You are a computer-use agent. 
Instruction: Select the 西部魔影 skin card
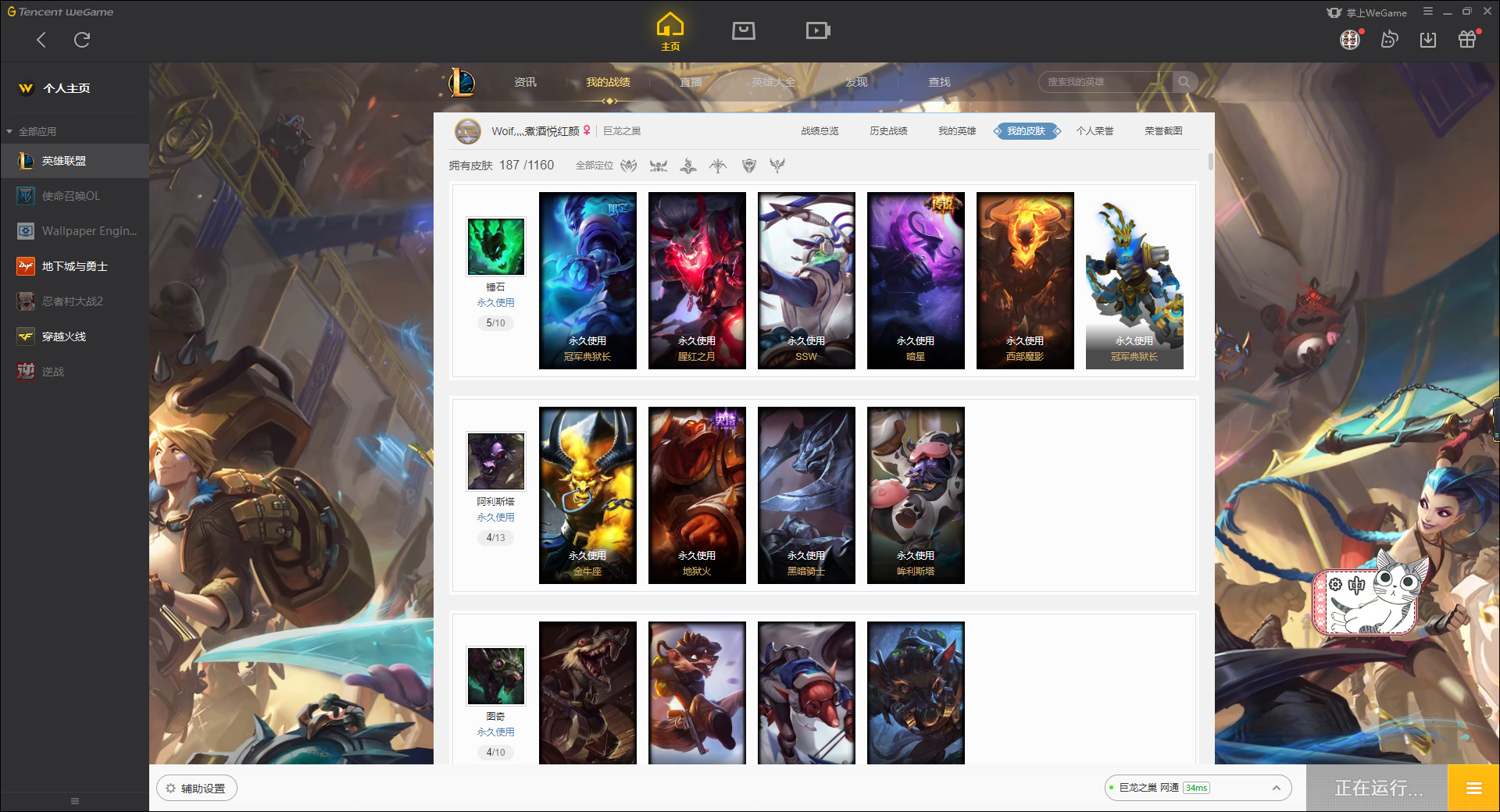point(1025,280)
